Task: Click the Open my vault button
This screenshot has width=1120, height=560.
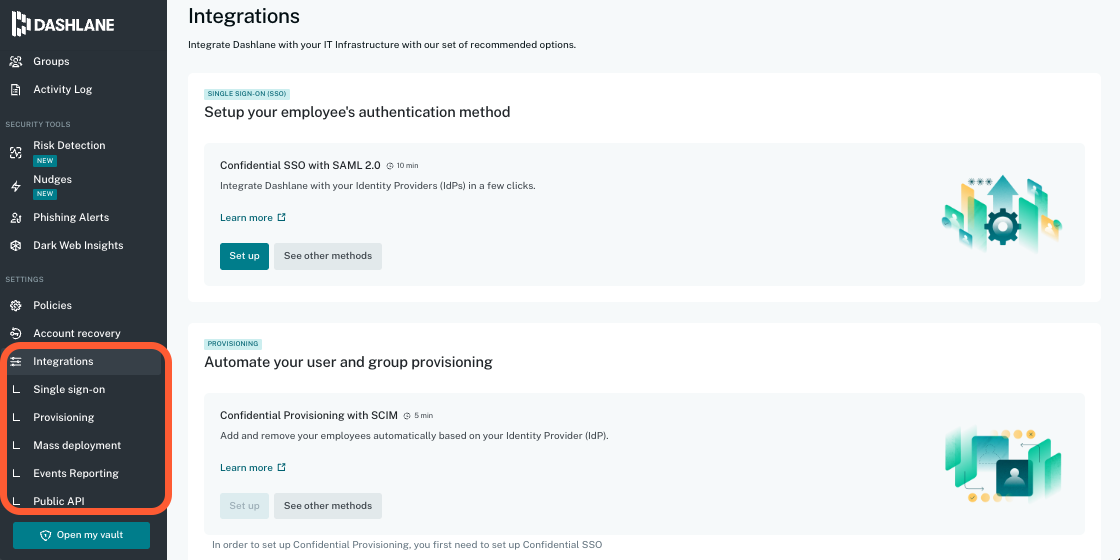Action: pos(81,536)
